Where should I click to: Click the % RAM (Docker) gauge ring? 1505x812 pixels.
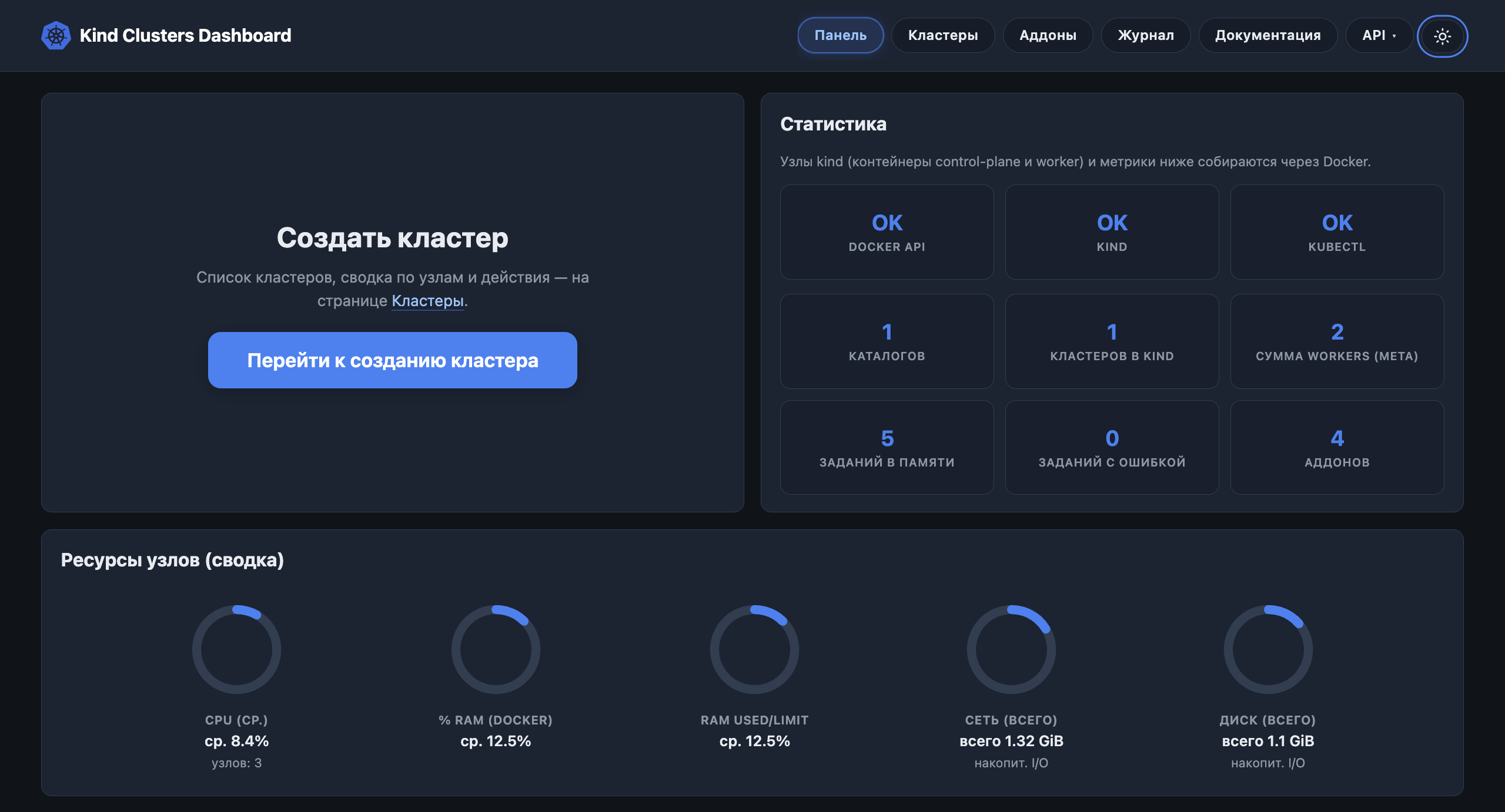tap(496, 649)
